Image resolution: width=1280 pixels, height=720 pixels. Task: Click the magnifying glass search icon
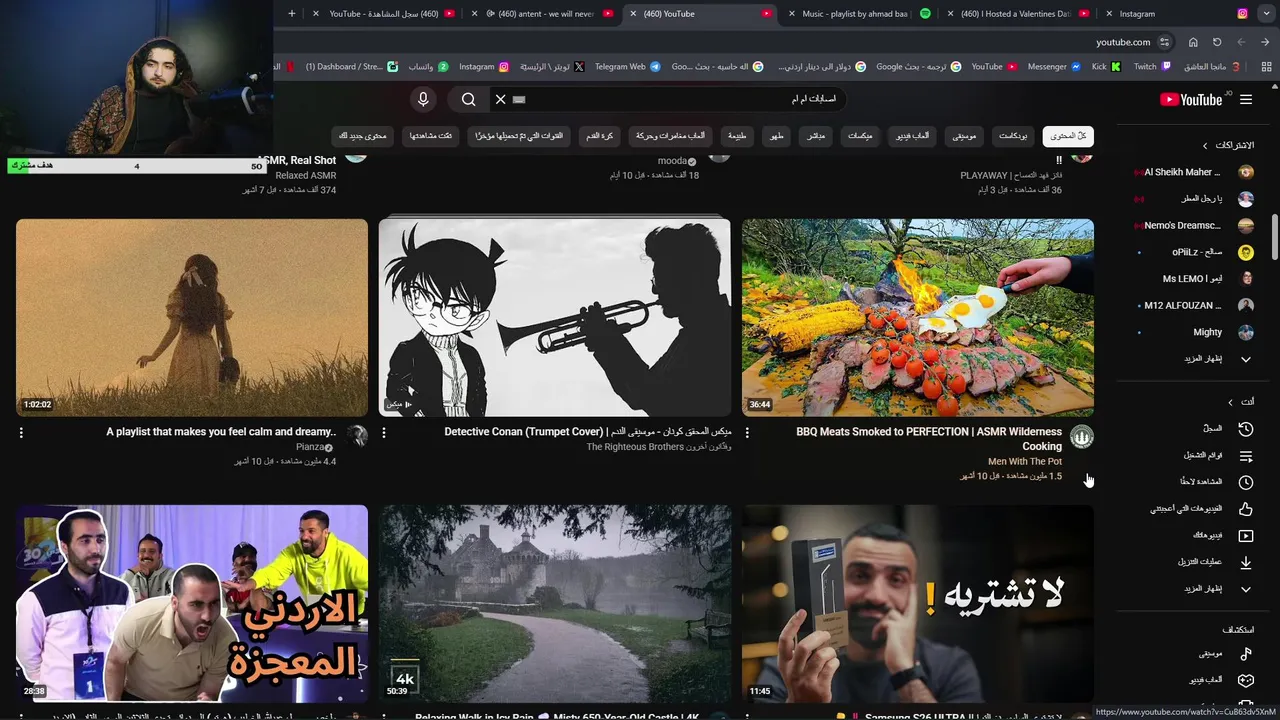(468, 99)
